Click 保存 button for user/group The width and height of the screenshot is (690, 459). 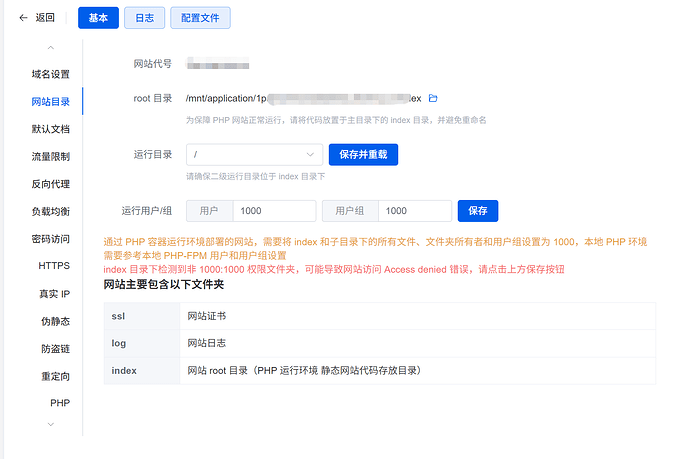tap(477, 211)
